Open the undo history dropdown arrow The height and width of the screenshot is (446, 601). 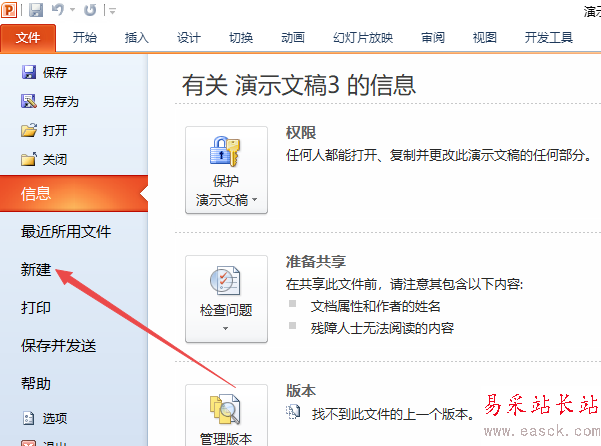click(72, 10)
